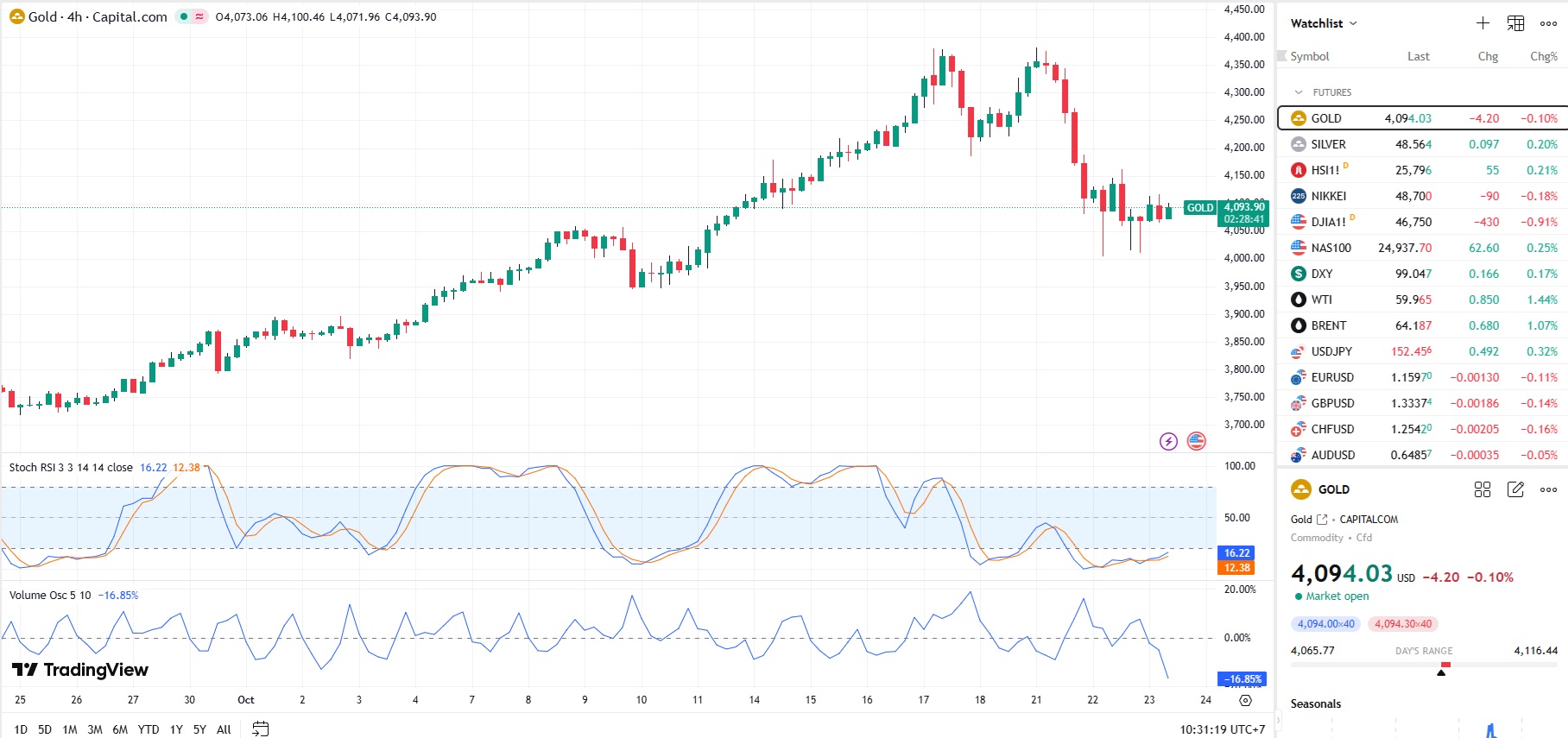This screenshot has width=1568, height=738.
Task: Click the grid layout icon in GOLD details
Action: click(1483, 489)
